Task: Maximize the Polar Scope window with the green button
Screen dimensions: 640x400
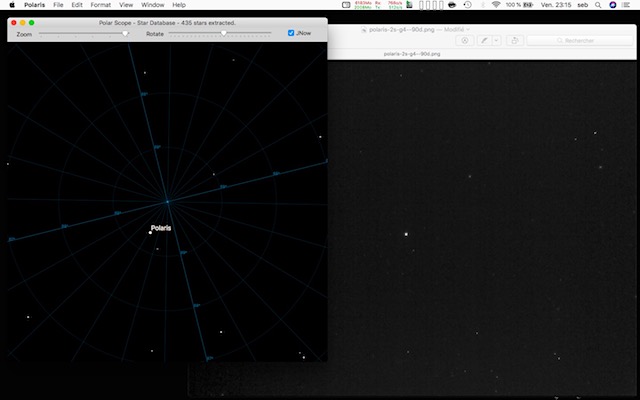Action: tap(31, 23)
